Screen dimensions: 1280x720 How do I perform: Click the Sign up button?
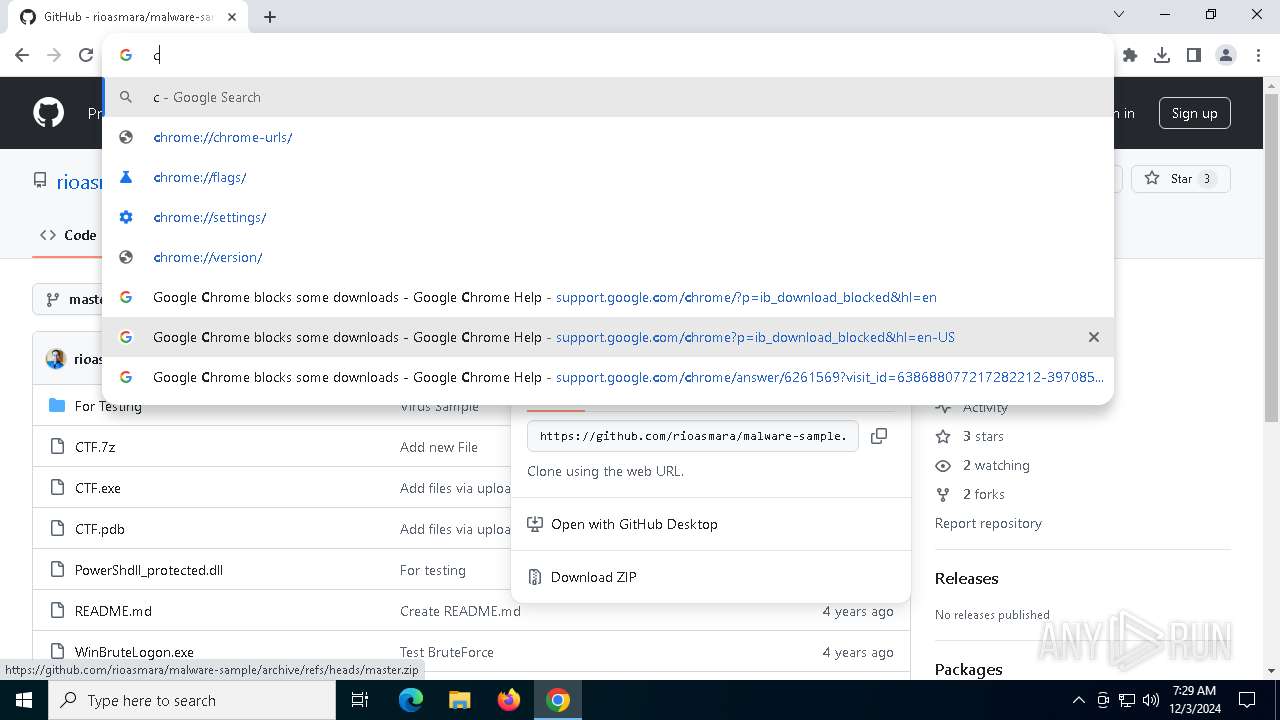[x=1194, y=113]
